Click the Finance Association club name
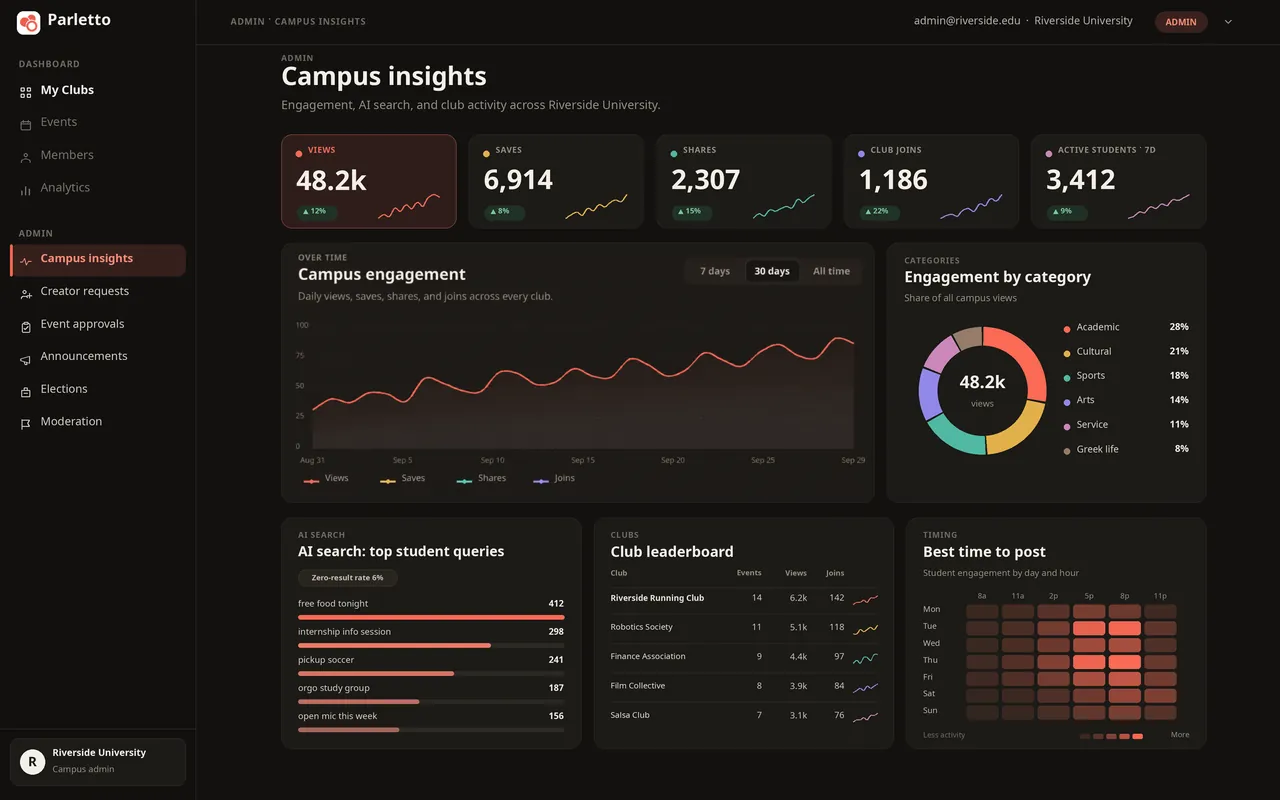The height and width of the screenshot is (800, 1280). coord(648,657)
